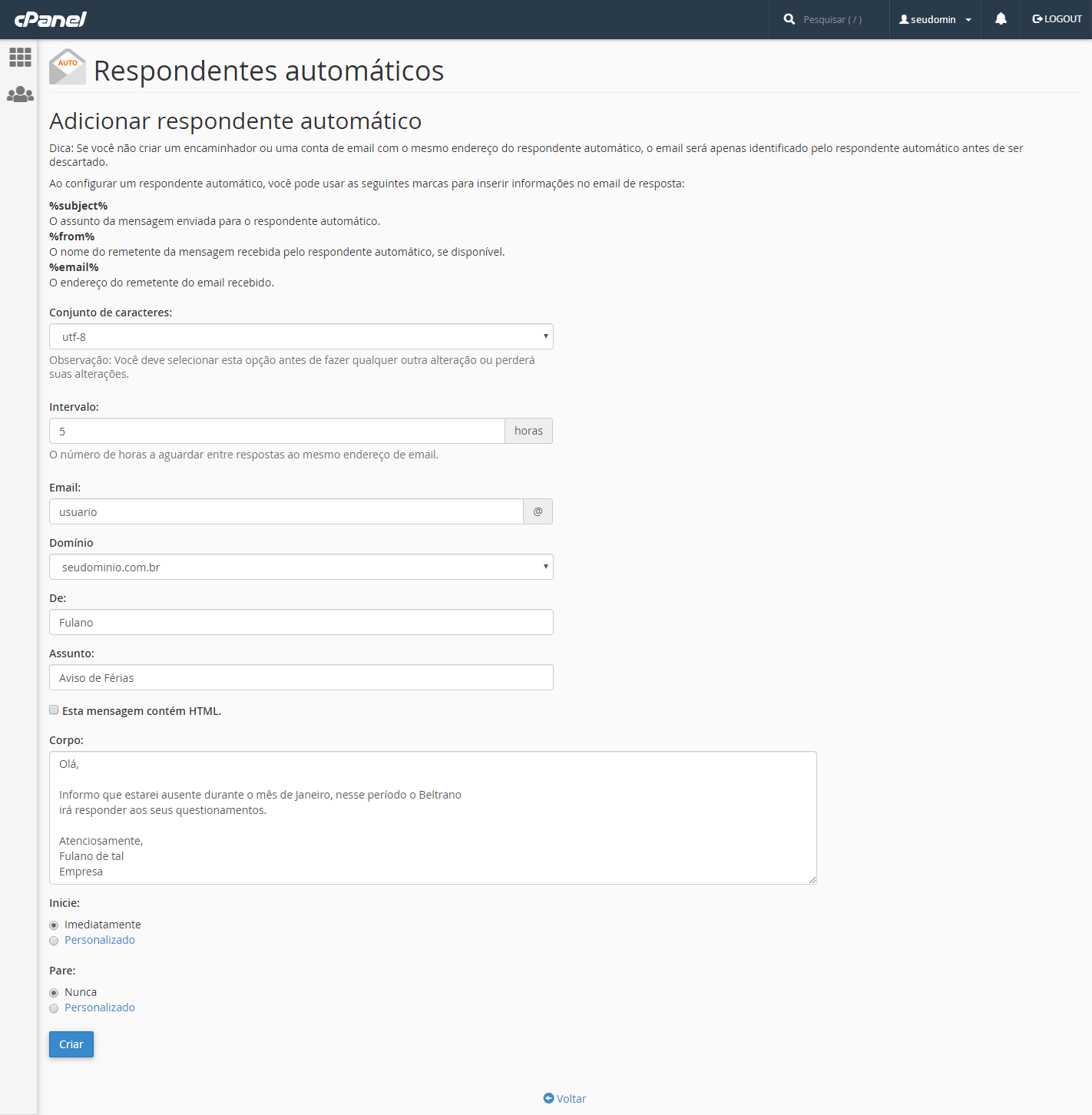
Task: Open the Conjunto de caracteres utf-8 dropdown
Action: [x=301, y=336]
